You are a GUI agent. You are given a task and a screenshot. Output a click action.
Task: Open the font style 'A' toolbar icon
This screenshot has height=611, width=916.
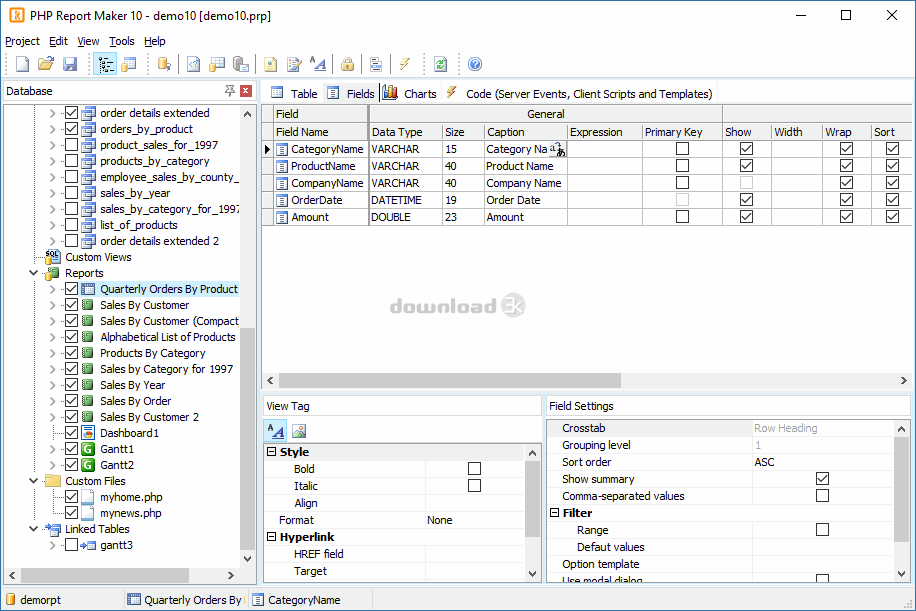[x=318, y=64]
